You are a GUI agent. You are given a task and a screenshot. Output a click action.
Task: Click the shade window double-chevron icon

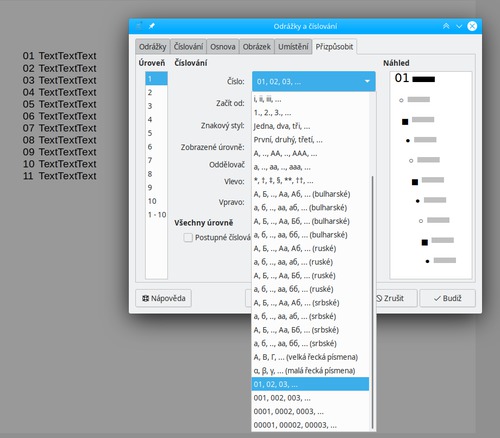(446, 26)
